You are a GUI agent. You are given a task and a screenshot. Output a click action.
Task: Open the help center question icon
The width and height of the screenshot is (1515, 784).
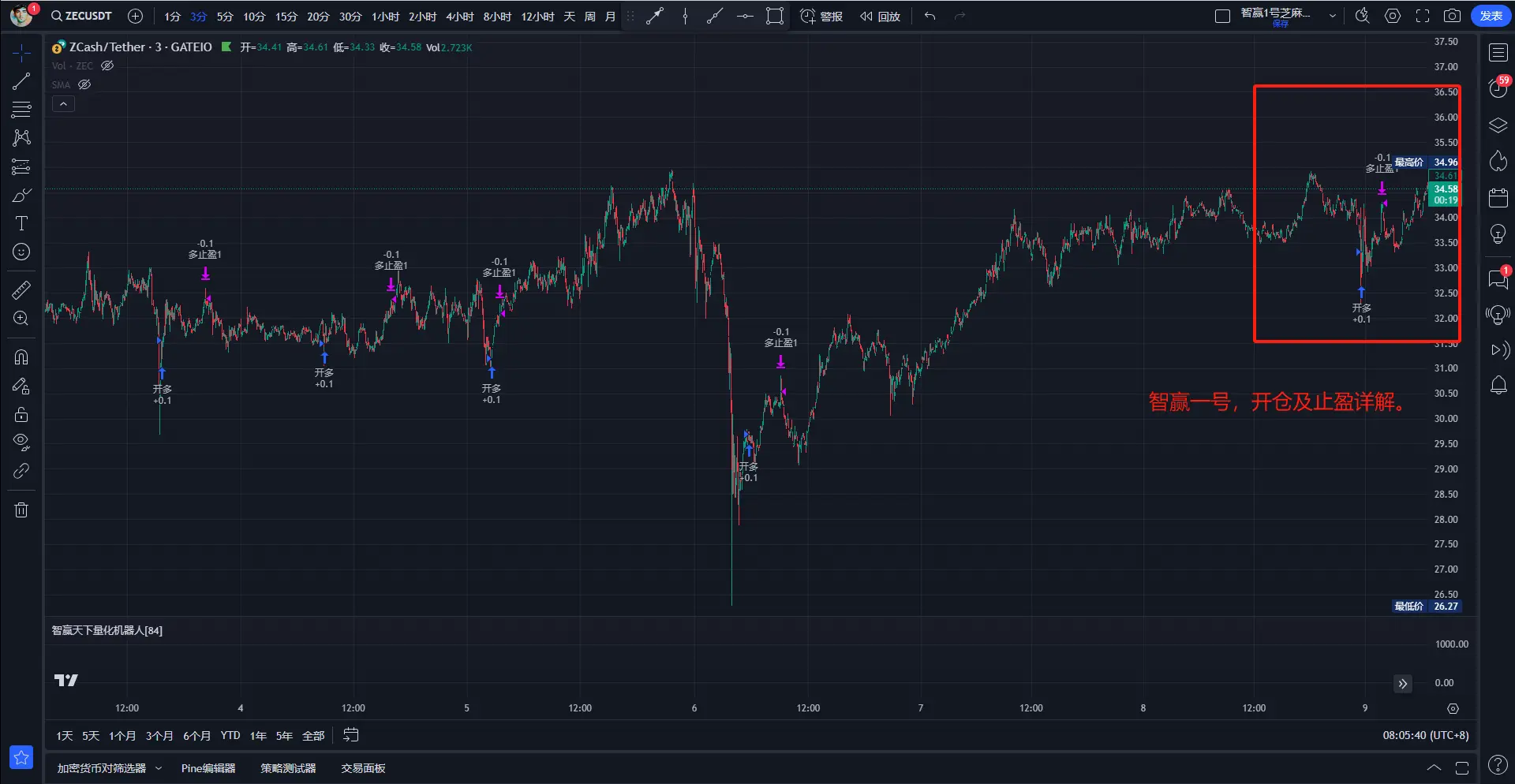pos(1497,764)
